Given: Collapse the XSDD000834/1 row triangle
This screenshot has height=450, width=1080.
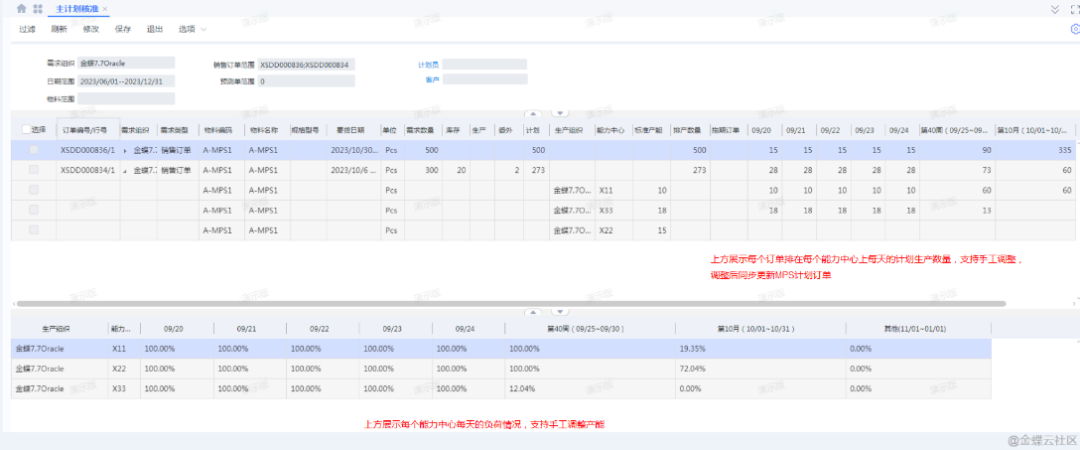Looking at the screenshot, I should coord(125,170).
